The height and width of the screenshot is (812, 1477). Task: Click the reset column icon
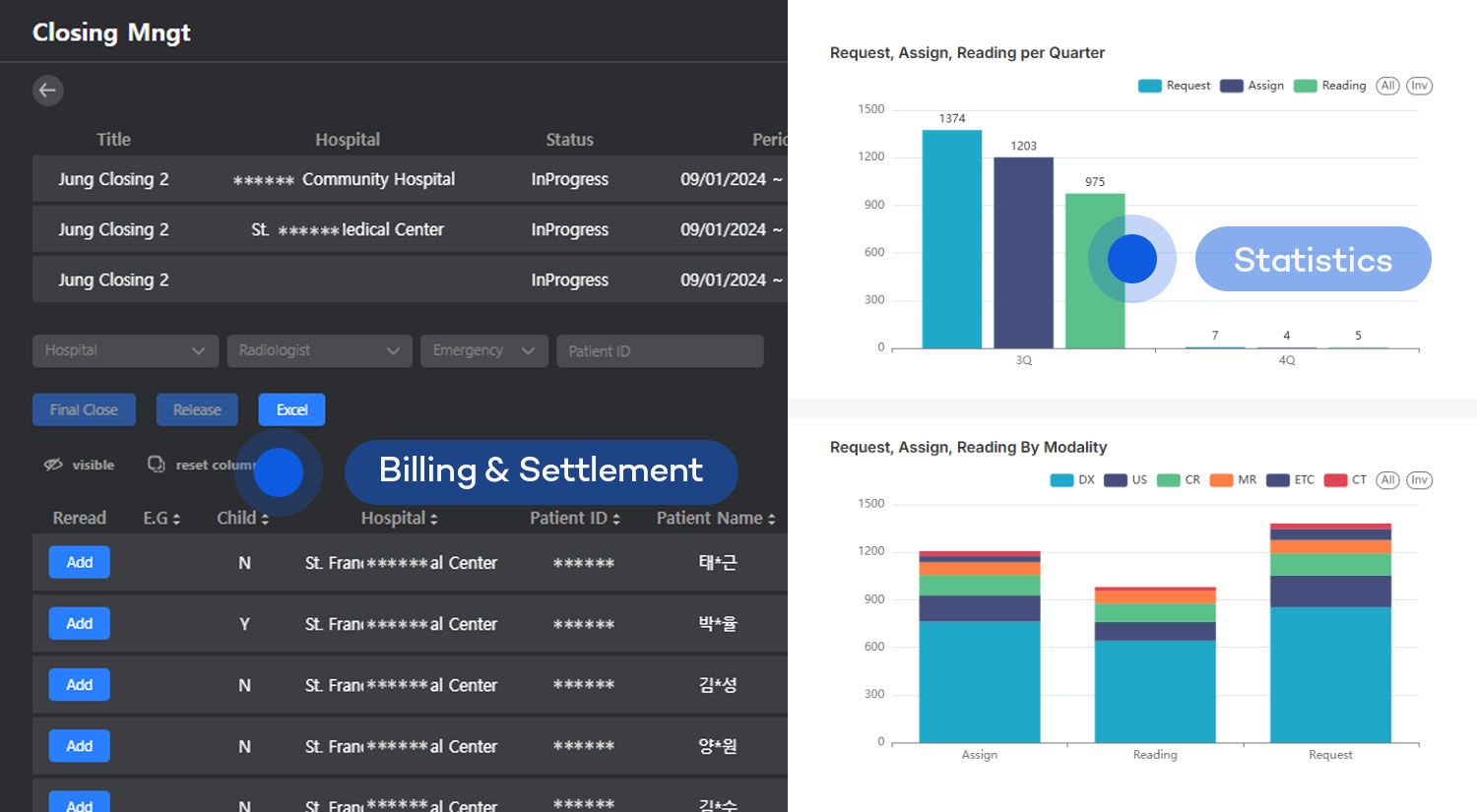coord(156,465)
